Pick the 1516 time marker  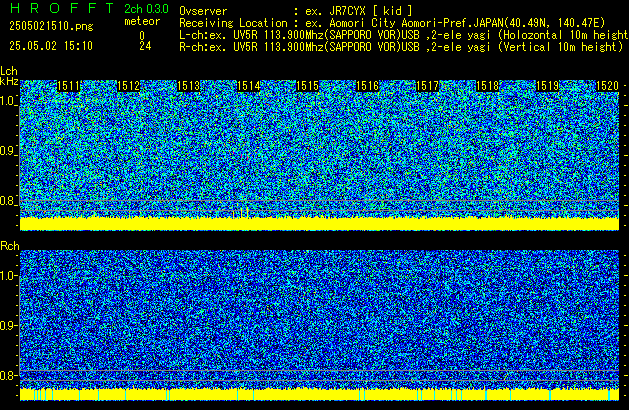[x=367, y=86]
